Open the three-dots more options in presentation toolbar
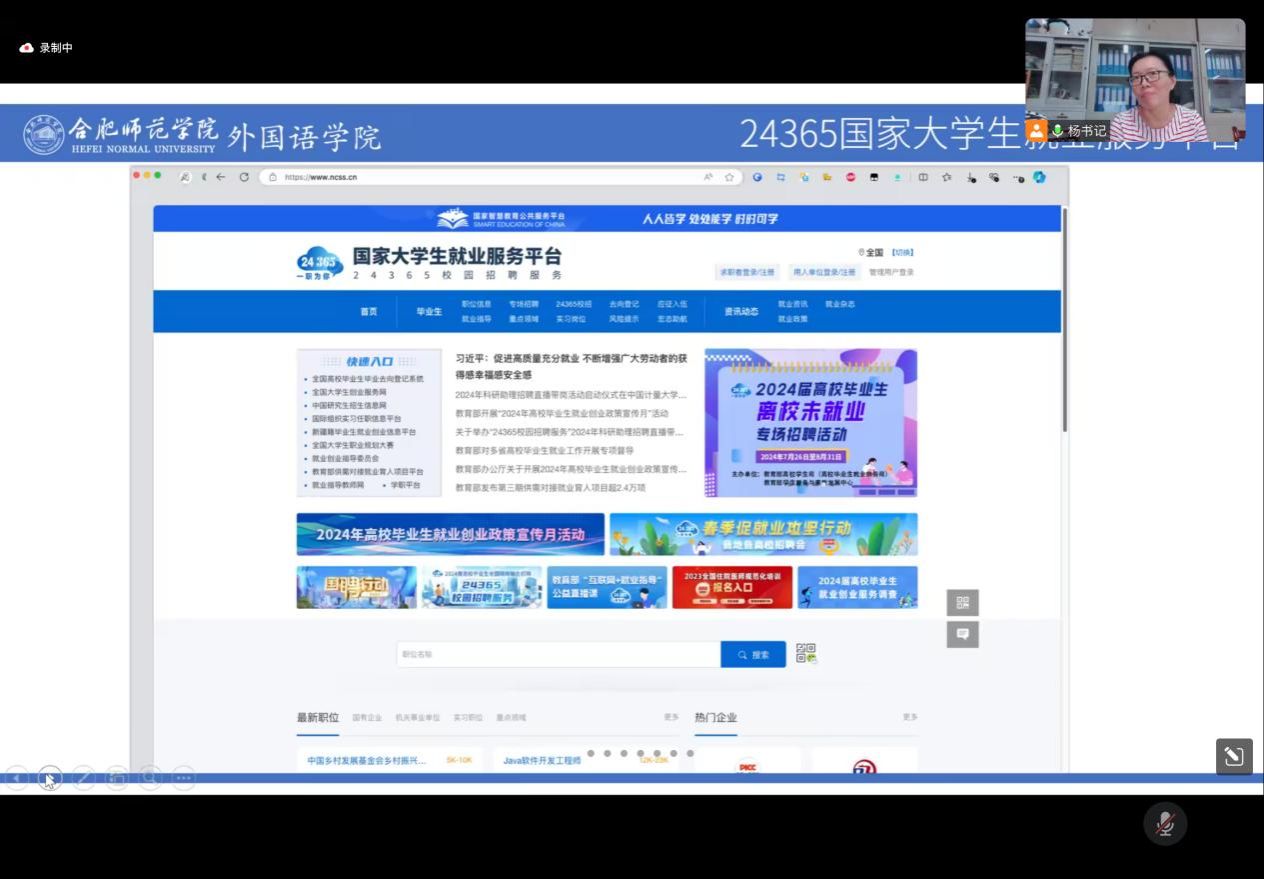Screen dimensions: 1264x879 [183, 778]
